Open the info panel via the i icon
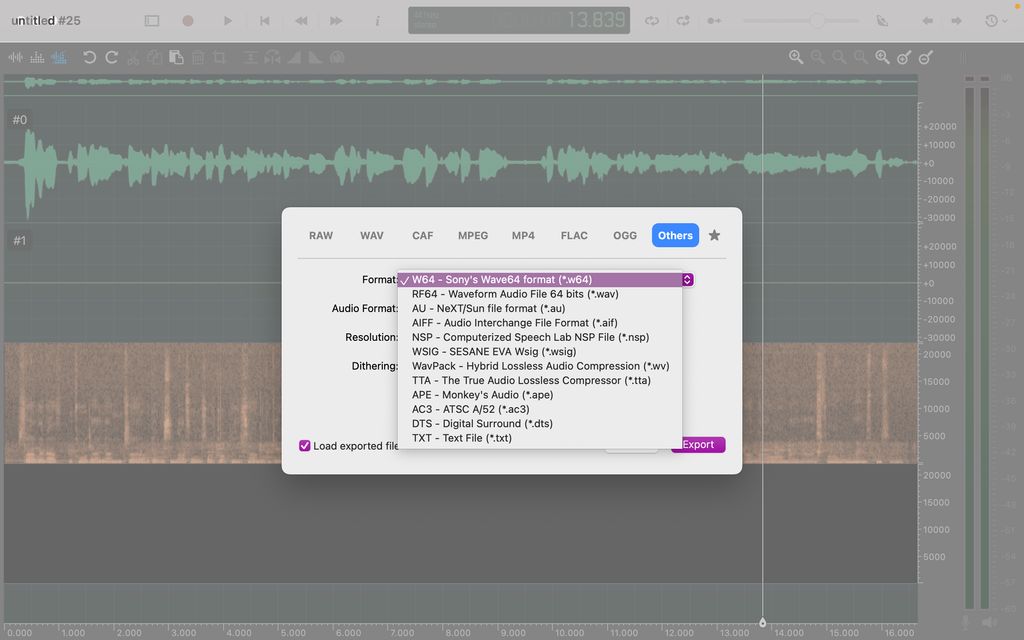1024x640 pixels. click(x=378, y=20)
